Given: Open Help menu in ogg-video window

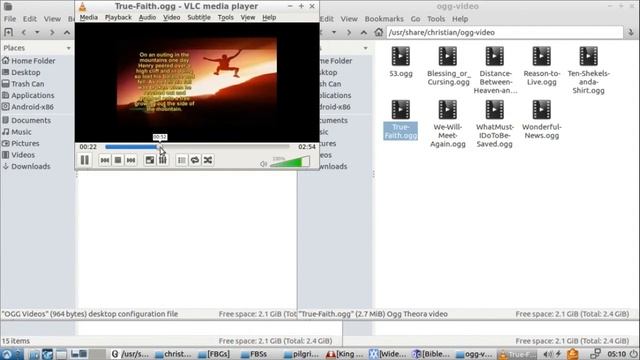Looking at the screenshot, I should coord(460,19).
